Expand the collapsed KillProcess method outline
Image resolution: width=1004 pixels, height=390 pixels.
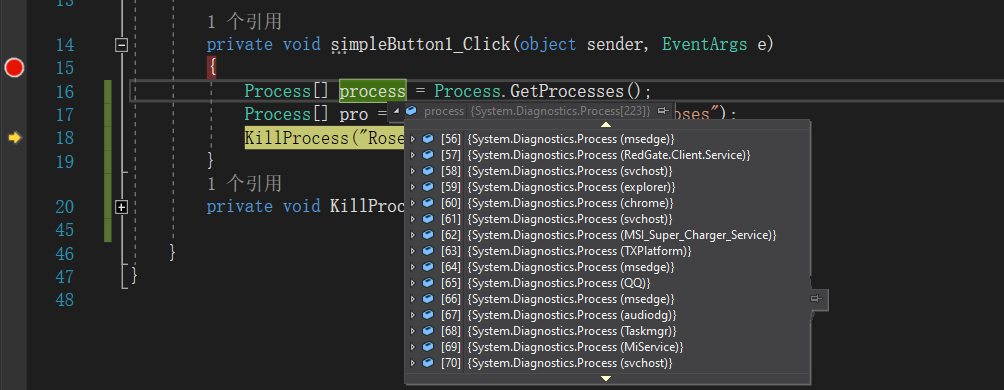click(121, 207)
